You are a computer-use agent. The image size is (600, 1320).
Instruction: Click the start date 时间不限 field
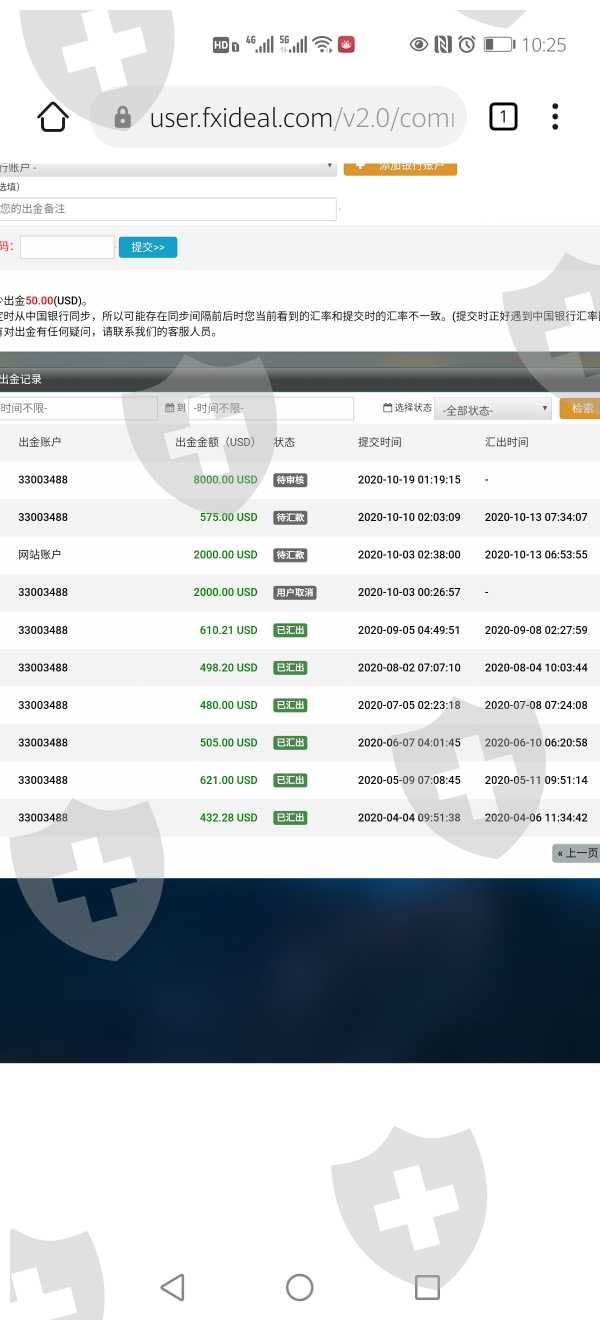coord(78,408)
